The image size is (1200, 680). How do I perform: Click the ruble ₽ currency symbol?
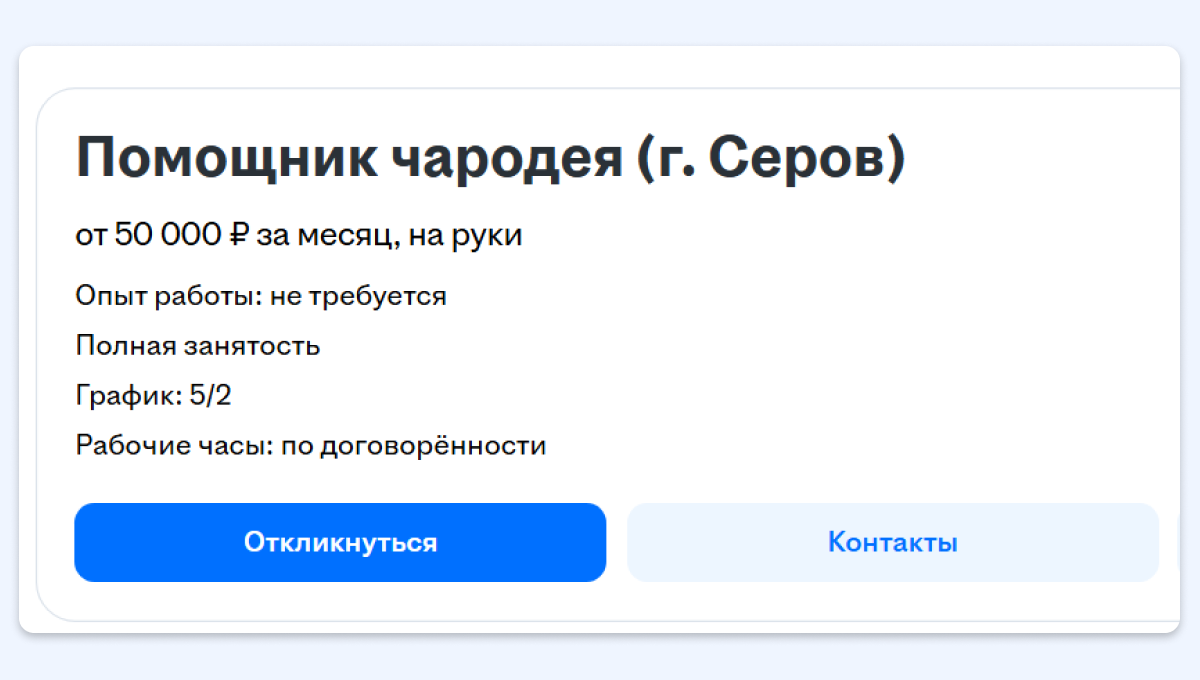[238, 236]
